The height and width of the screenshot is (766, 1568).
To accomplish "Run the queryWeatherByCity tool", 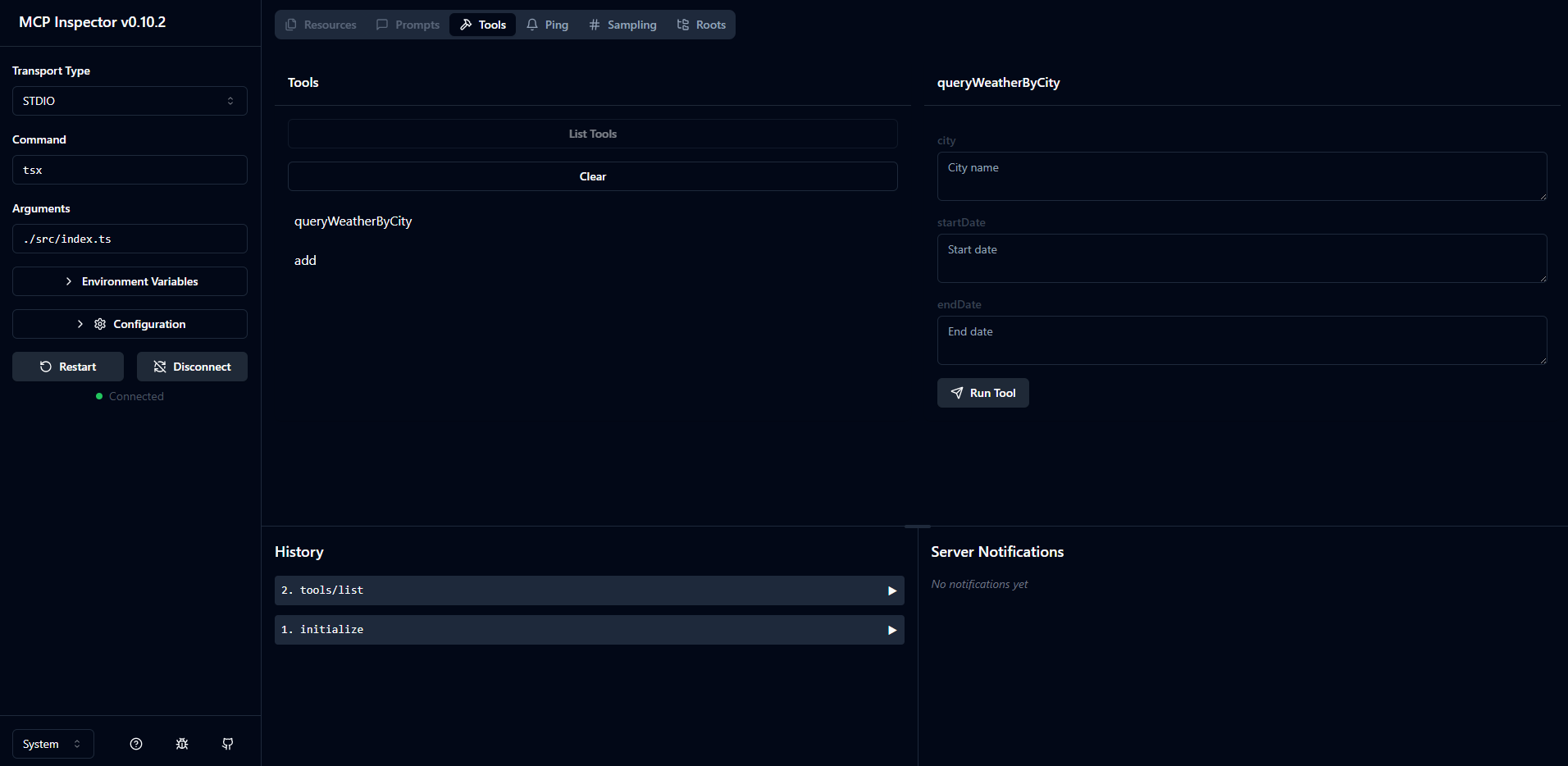I will (983, 393).
